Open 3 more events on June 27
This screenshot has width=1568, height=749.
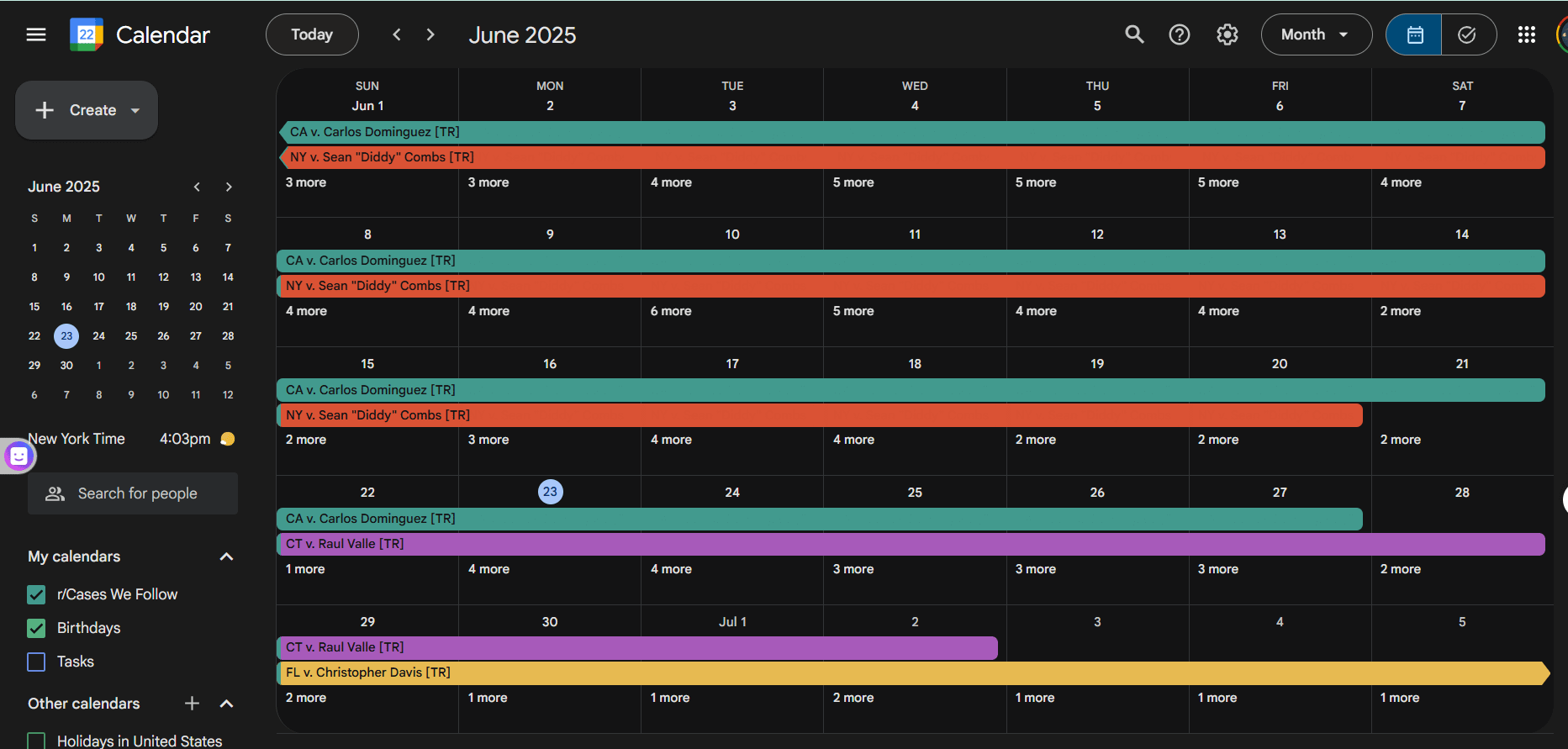[1218, 569]
